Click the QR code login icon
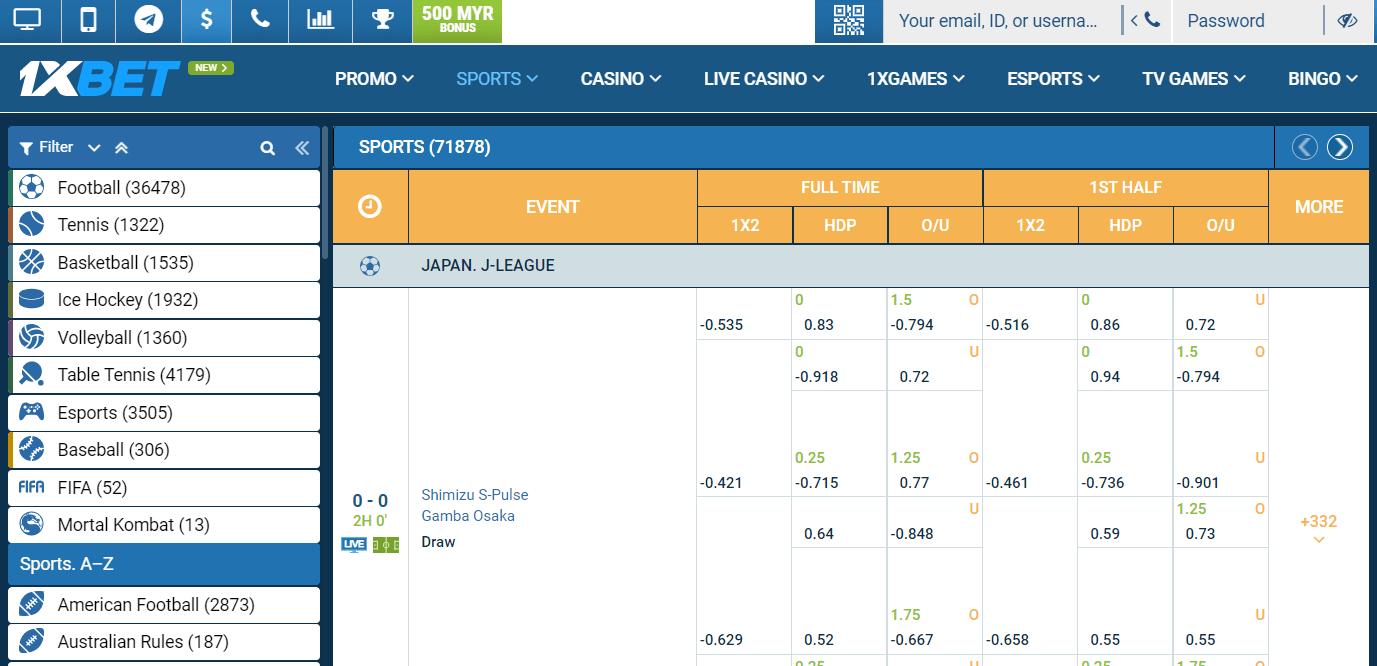The height and width of the screenshot is (666, 1377). 848,20
